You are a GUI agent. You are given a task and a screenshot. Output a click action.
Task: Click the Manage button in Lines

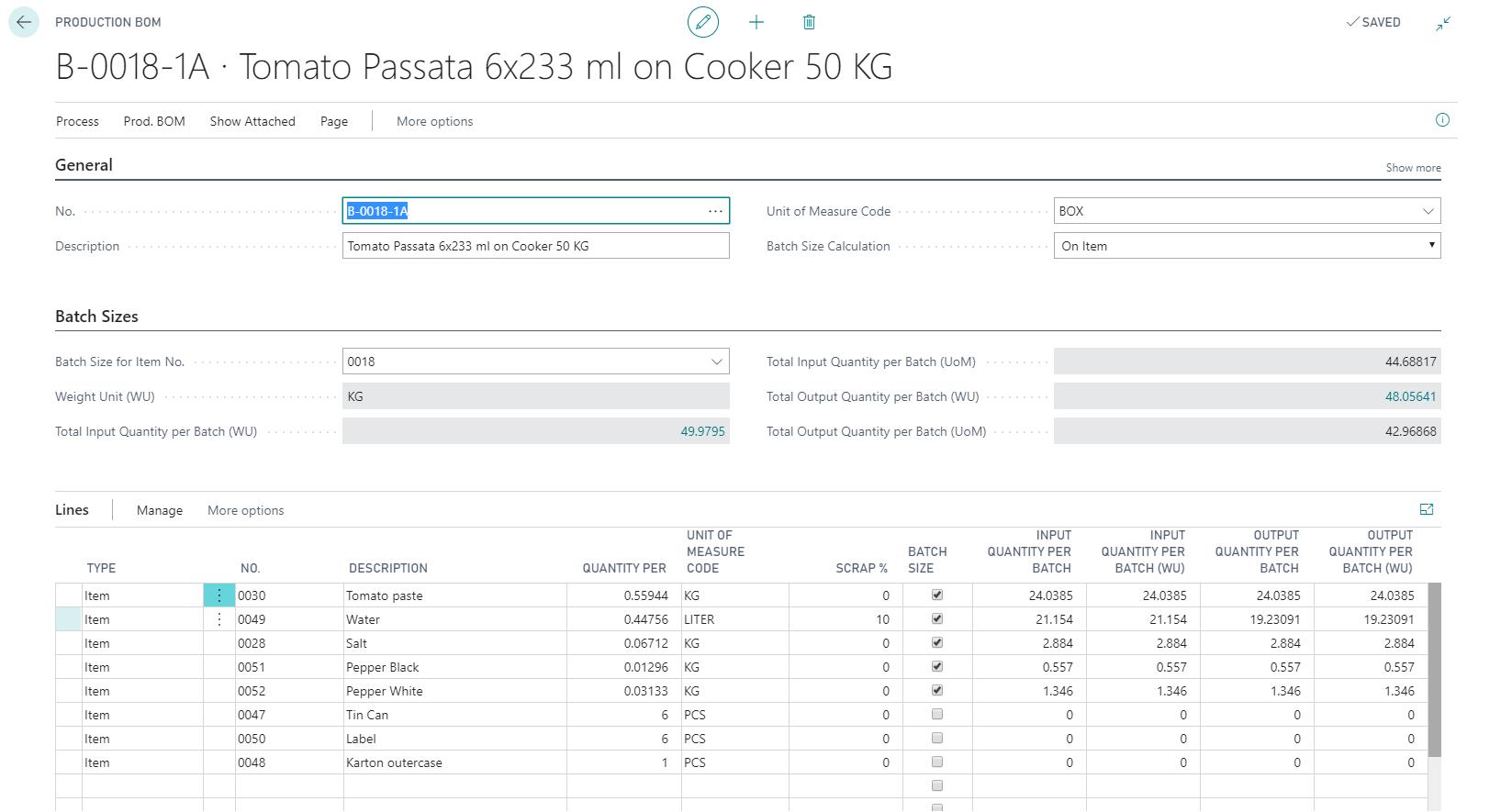tap(160, 510)
